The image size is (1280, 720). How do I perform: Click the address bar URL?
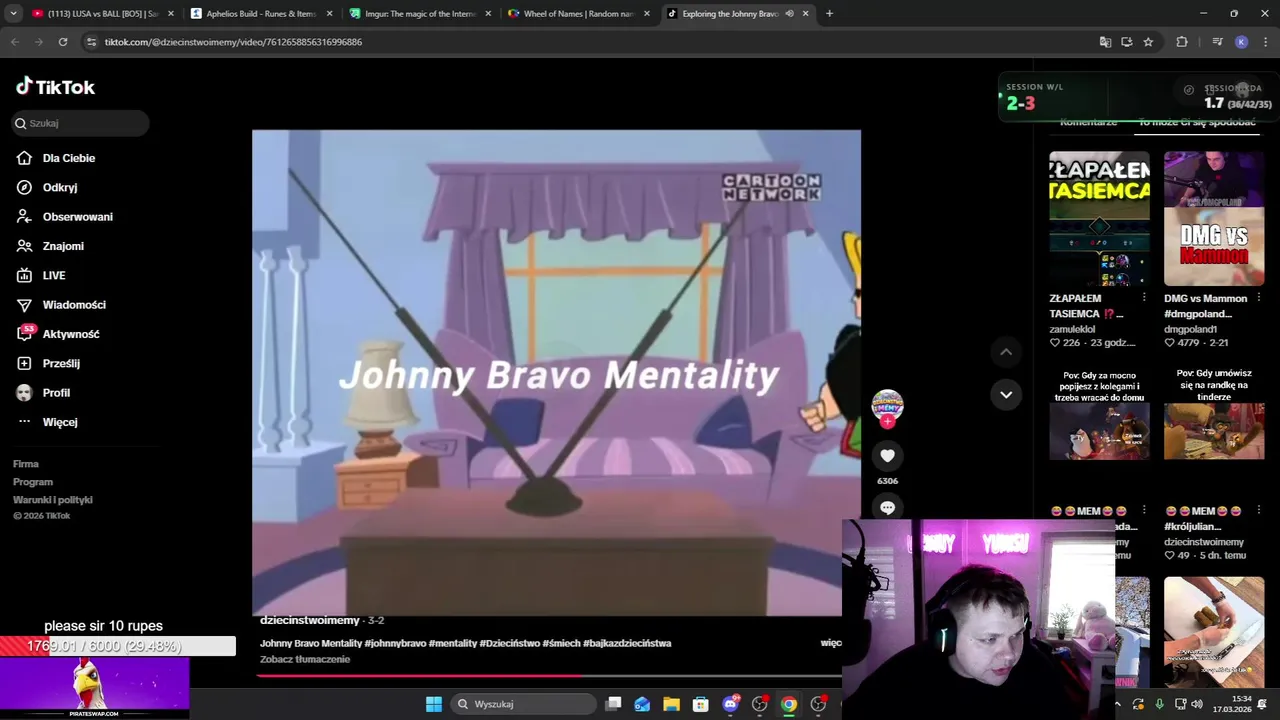[x=233, y=42]
